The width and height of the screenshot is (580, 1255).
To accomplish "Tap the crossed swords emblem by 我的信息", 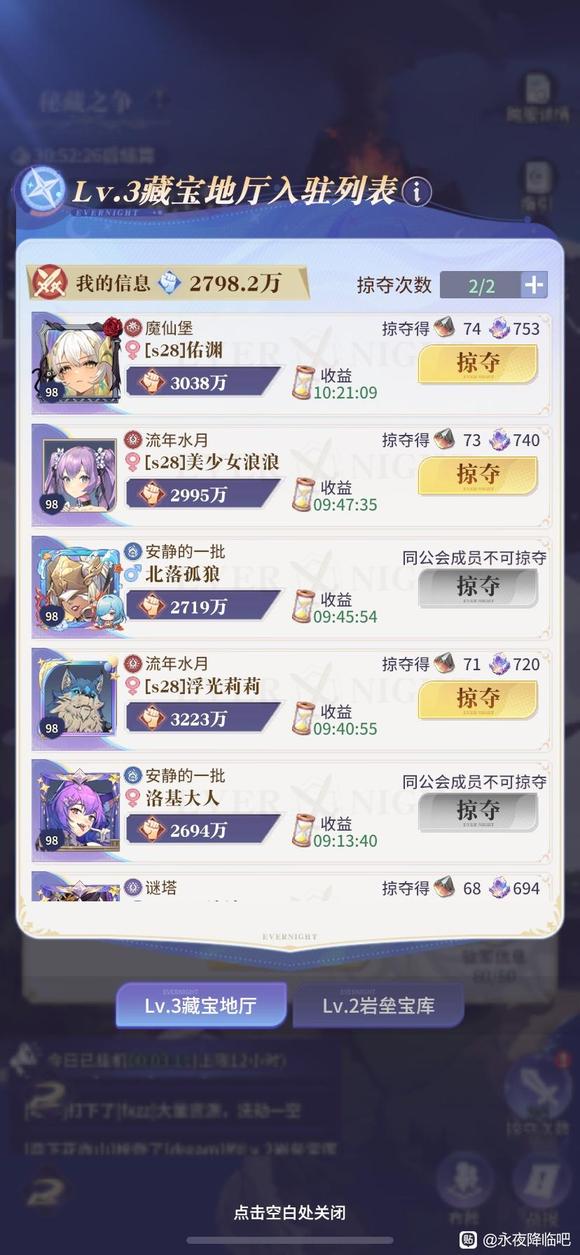I will pos(50,283).
